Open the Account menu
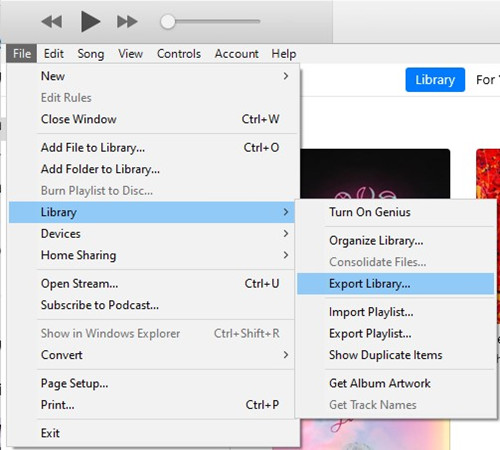500x450 pixels. point(236,54)
